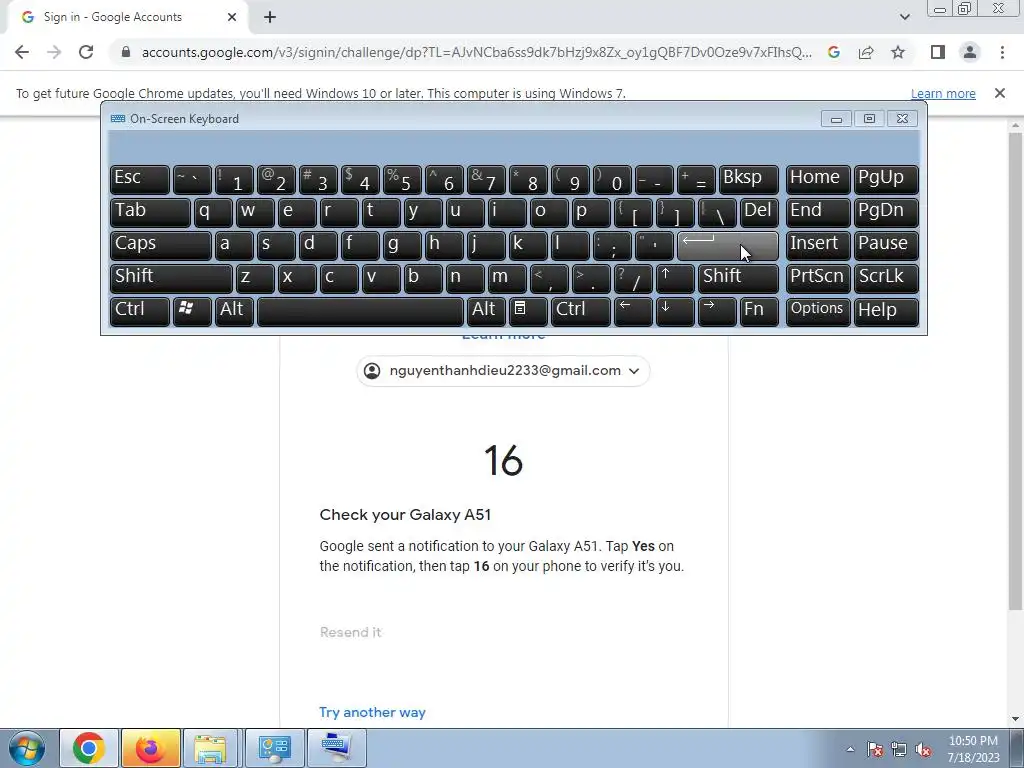Toggle the right Ctrl key
The height and width of the screenshot is (768, 1024).
coord(581,311)
